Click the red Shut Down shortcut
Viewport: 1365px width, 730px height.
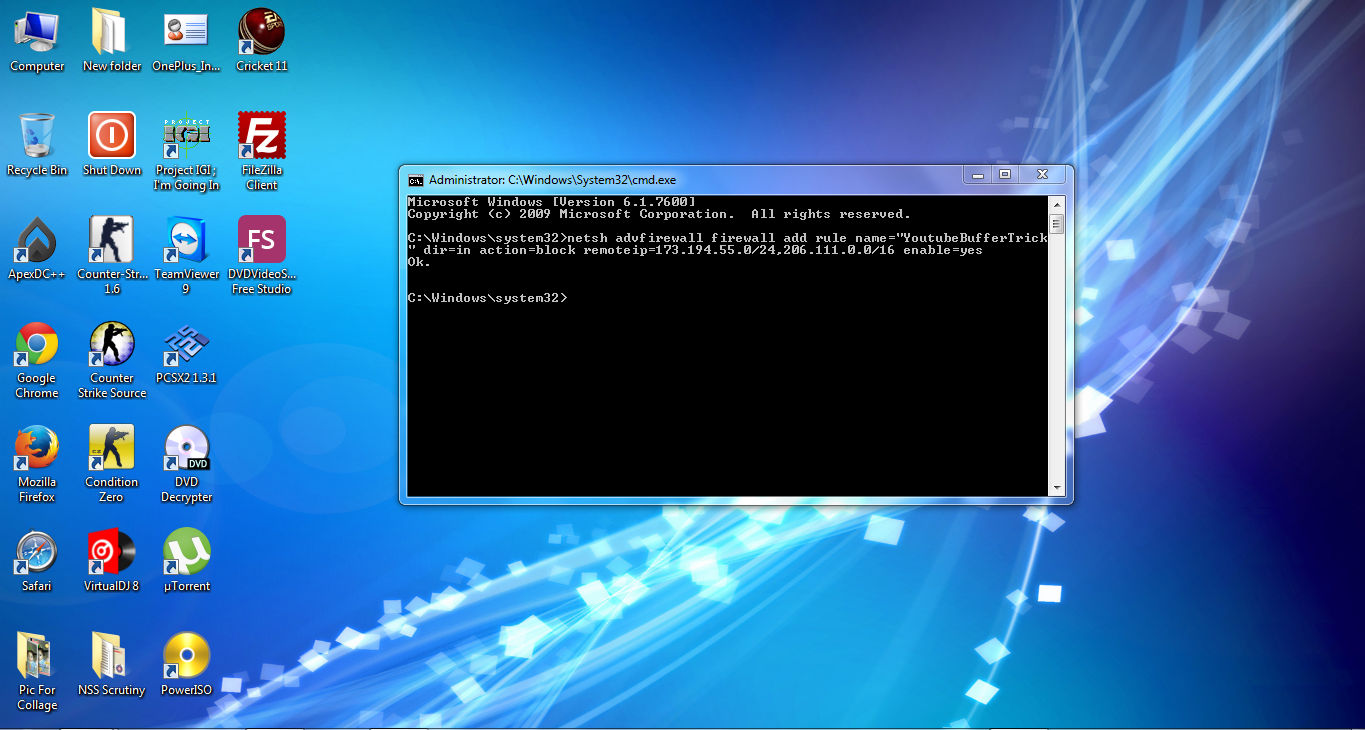(x=112, y=145)
